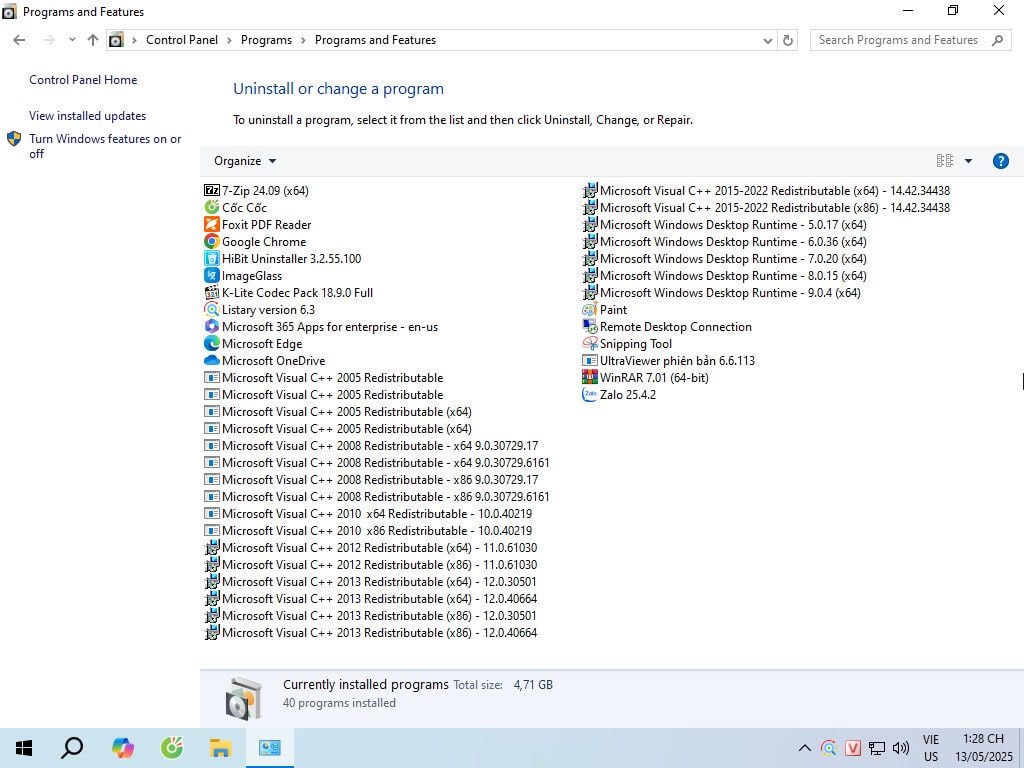This screenshot has height=768, width=1024.
Task: Select Visual C++ 2015-2022 Redistributable (x64)
Action: tap(766, 191)
